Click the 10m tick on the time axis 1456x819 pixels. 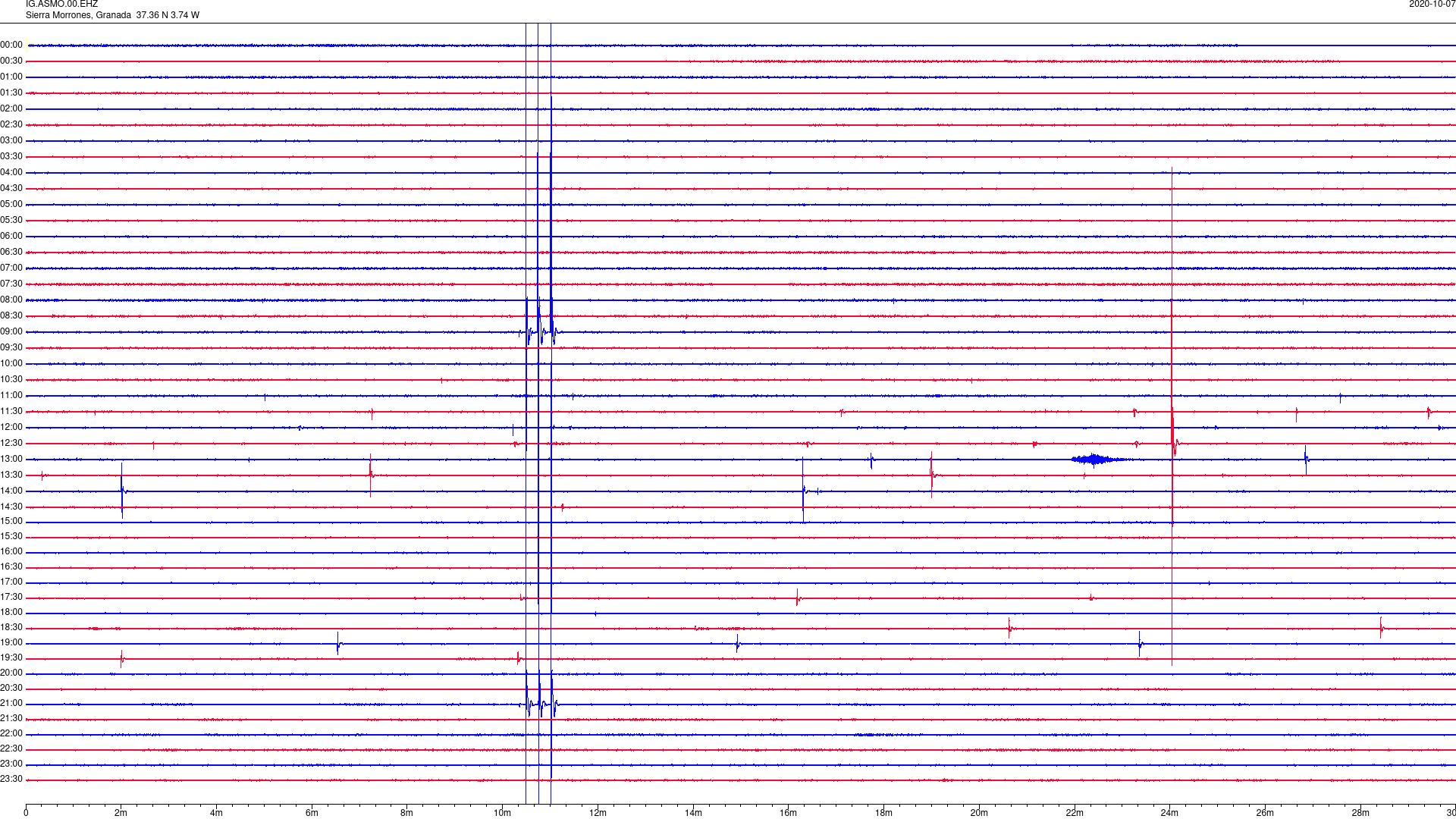(x=502, y=814)
